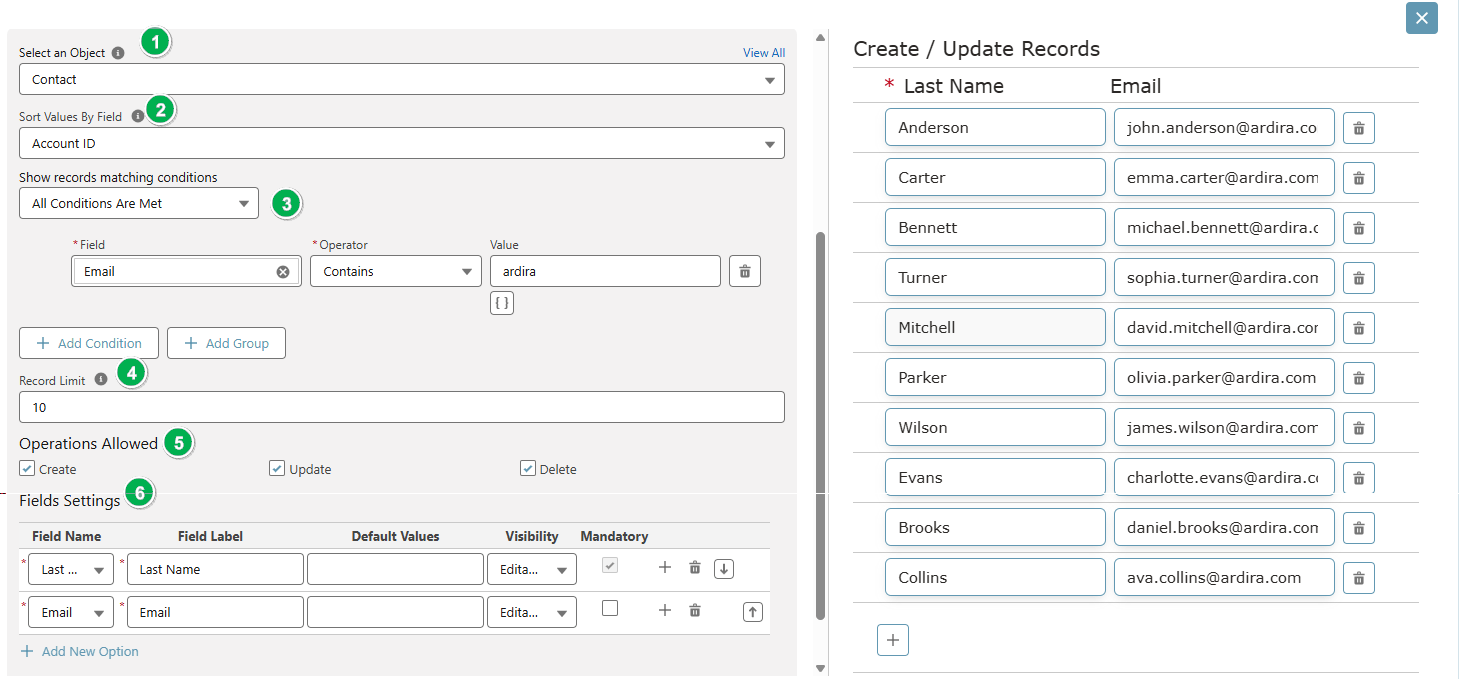
Task: Clear the Email field with X icon
Action: (283, 271)
